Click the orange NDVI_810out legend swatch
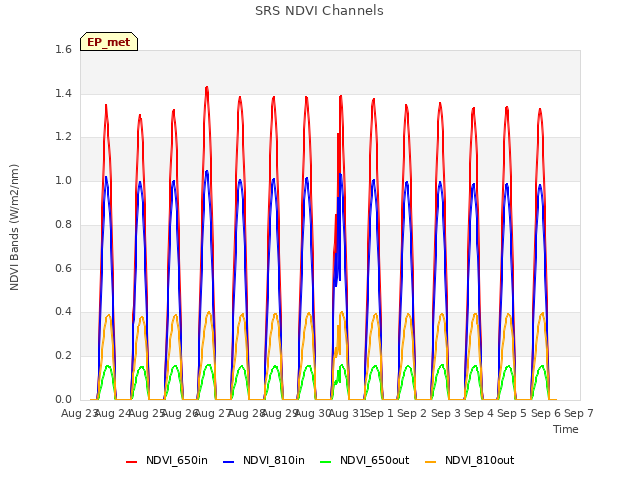640x480 pixels. coord(431,462)
